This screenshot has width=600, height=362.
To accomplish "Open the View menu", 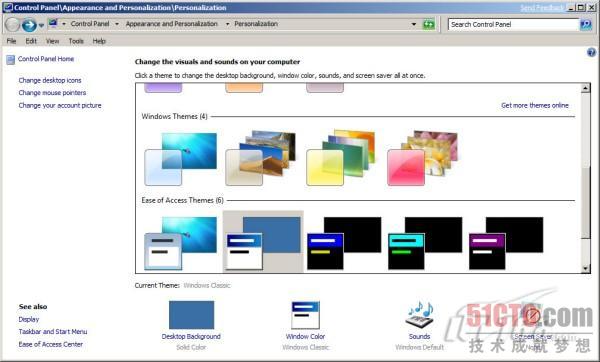I will 52,41.
